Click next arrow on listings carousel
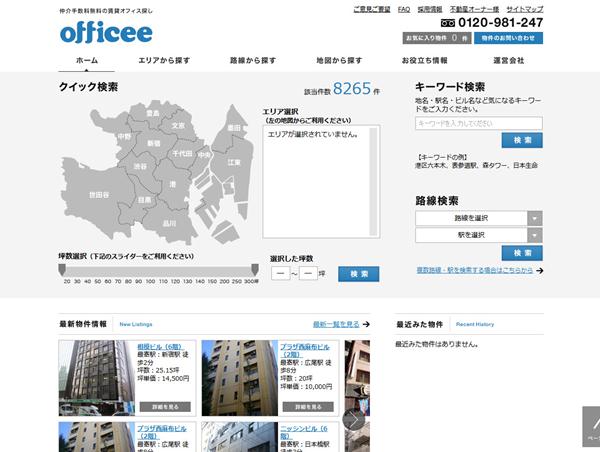The image size is (600, 452). click(x=353, y=420)
